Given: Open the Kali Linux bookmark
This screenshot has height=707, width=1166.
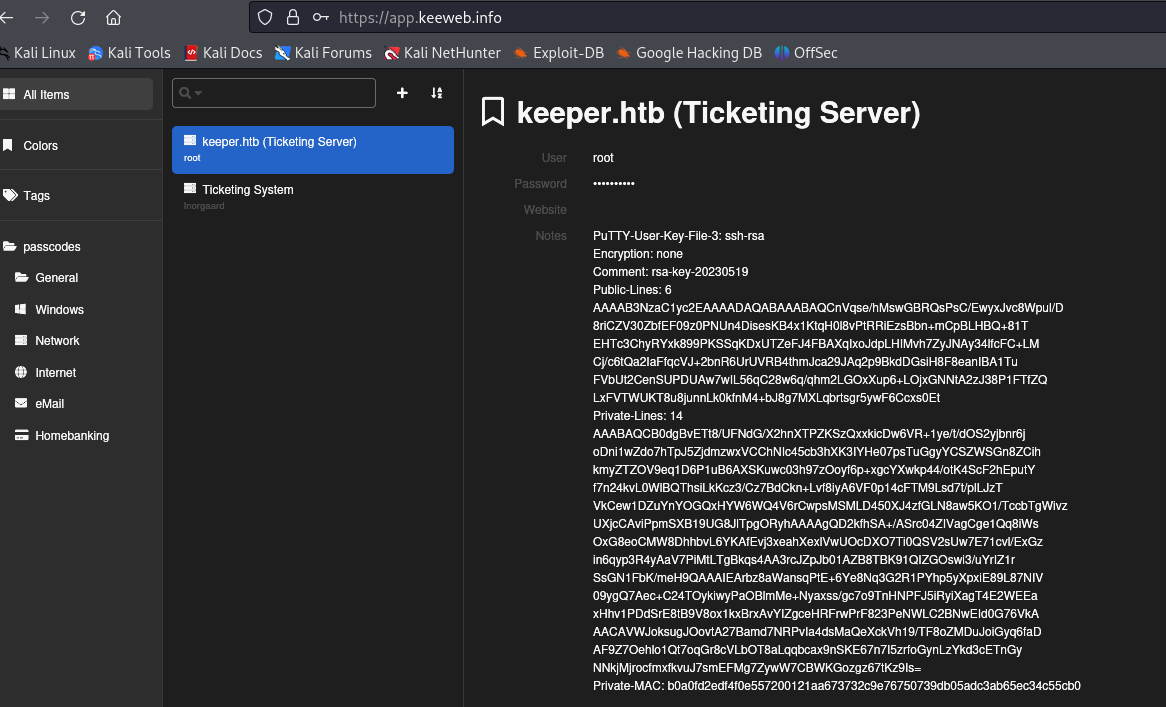Looking at the screenshot, I should point(38,53).
